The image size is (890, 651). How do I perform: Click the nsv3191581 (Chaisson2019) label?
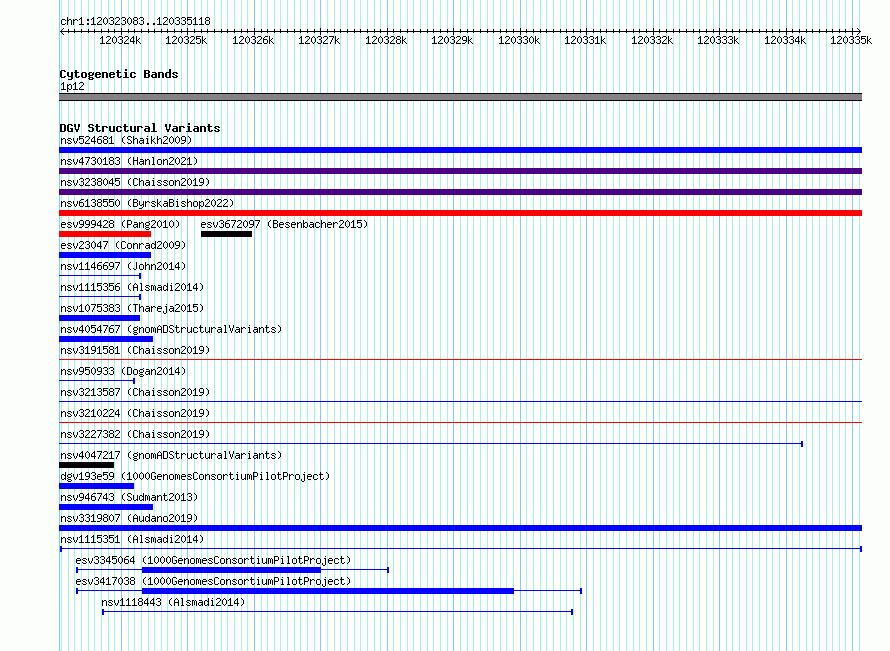pos(135,350)
